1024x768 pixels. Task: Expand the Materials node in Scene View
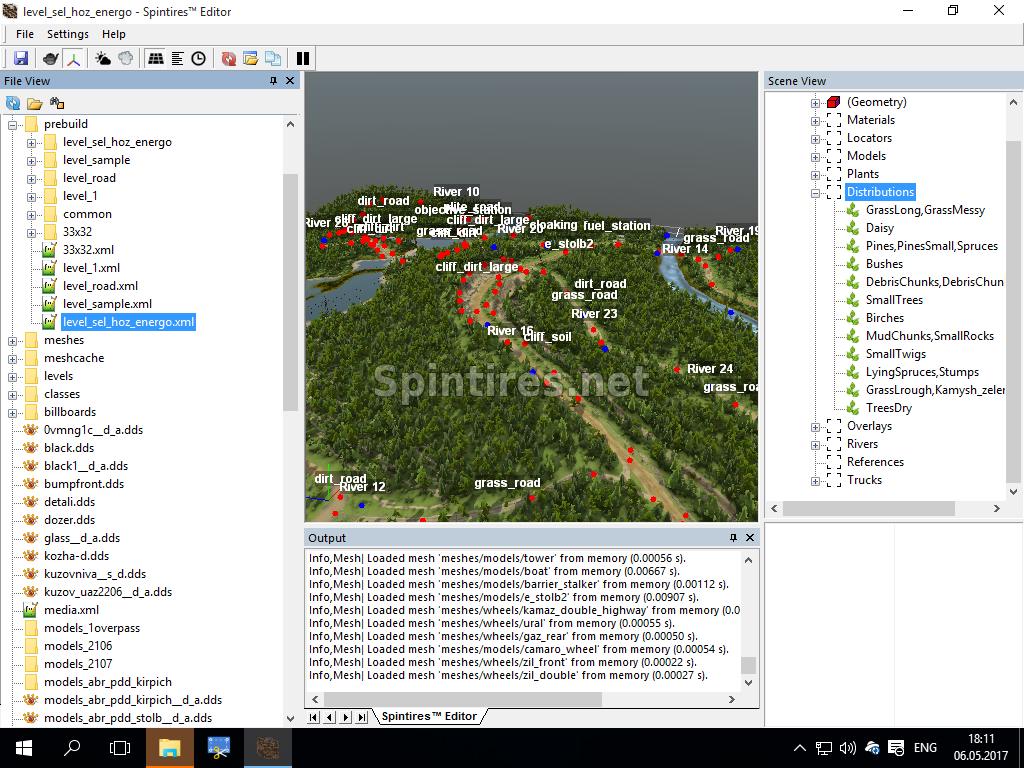point(815,121)
